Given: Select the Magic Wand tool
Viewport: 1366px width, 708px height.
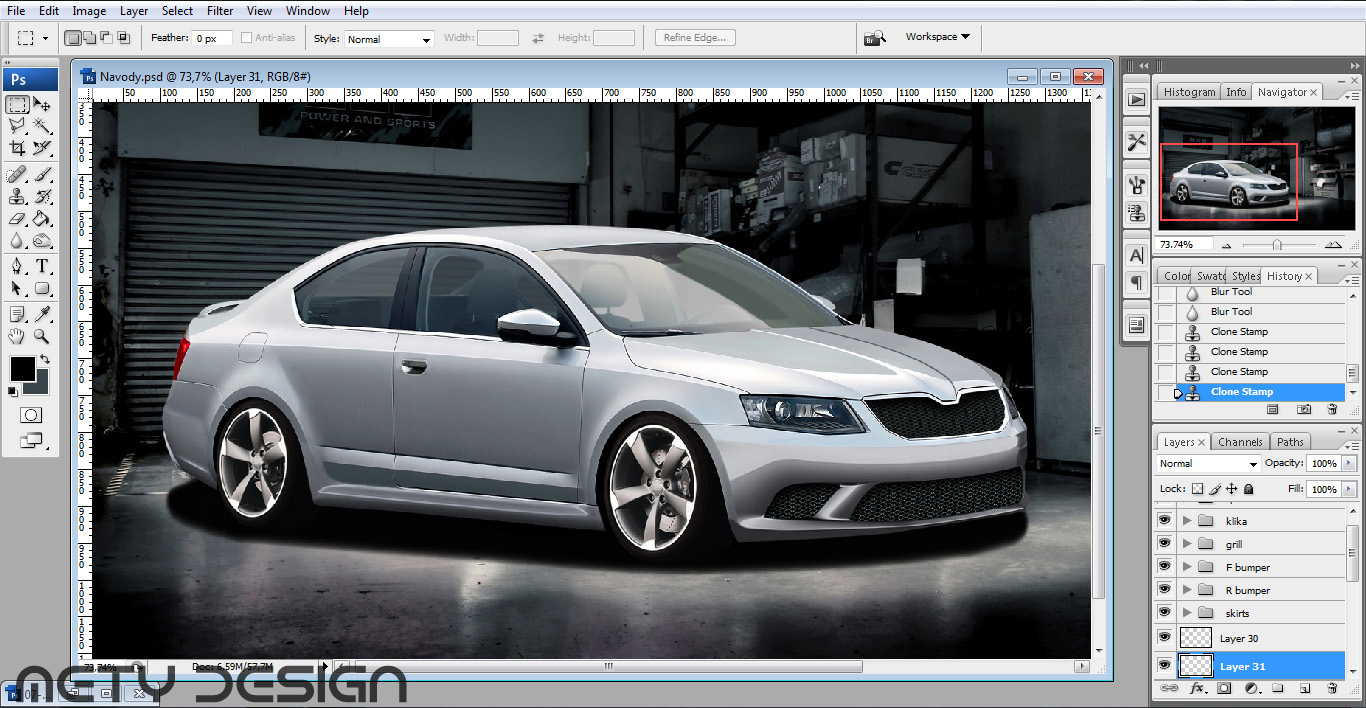Looking at the screenshot, I should pos(42,126).
